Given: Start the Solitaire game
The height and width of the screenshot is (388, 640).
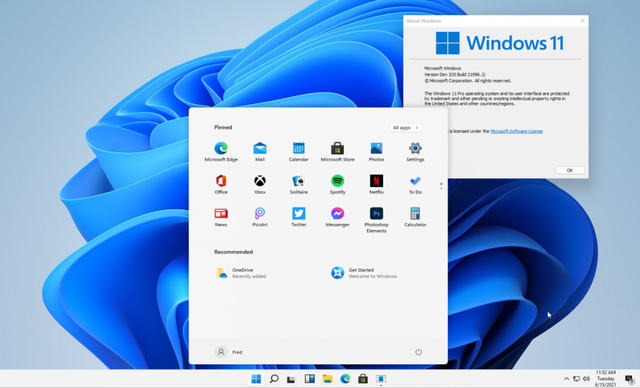Looking at the screenshot, I should 298,184.
